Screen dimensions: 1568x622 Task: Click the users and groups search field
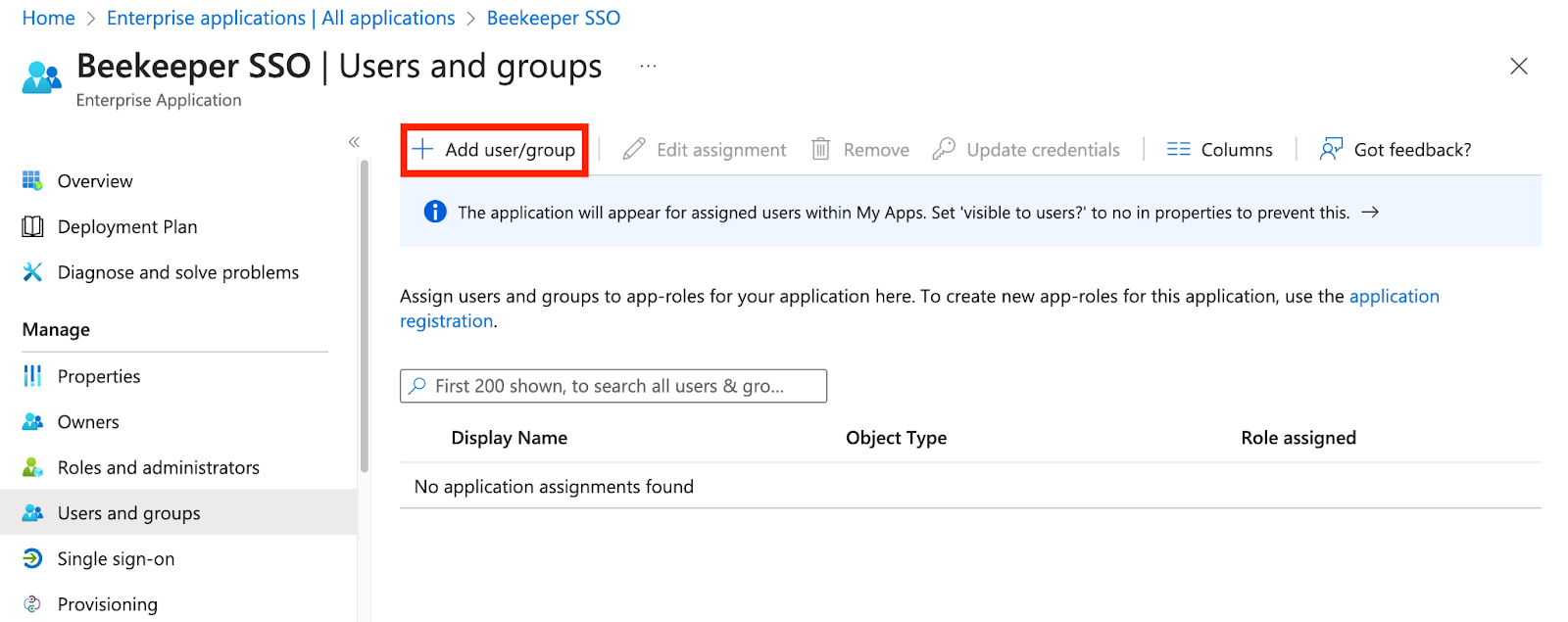pyautogui.click(x=613, y=386)
